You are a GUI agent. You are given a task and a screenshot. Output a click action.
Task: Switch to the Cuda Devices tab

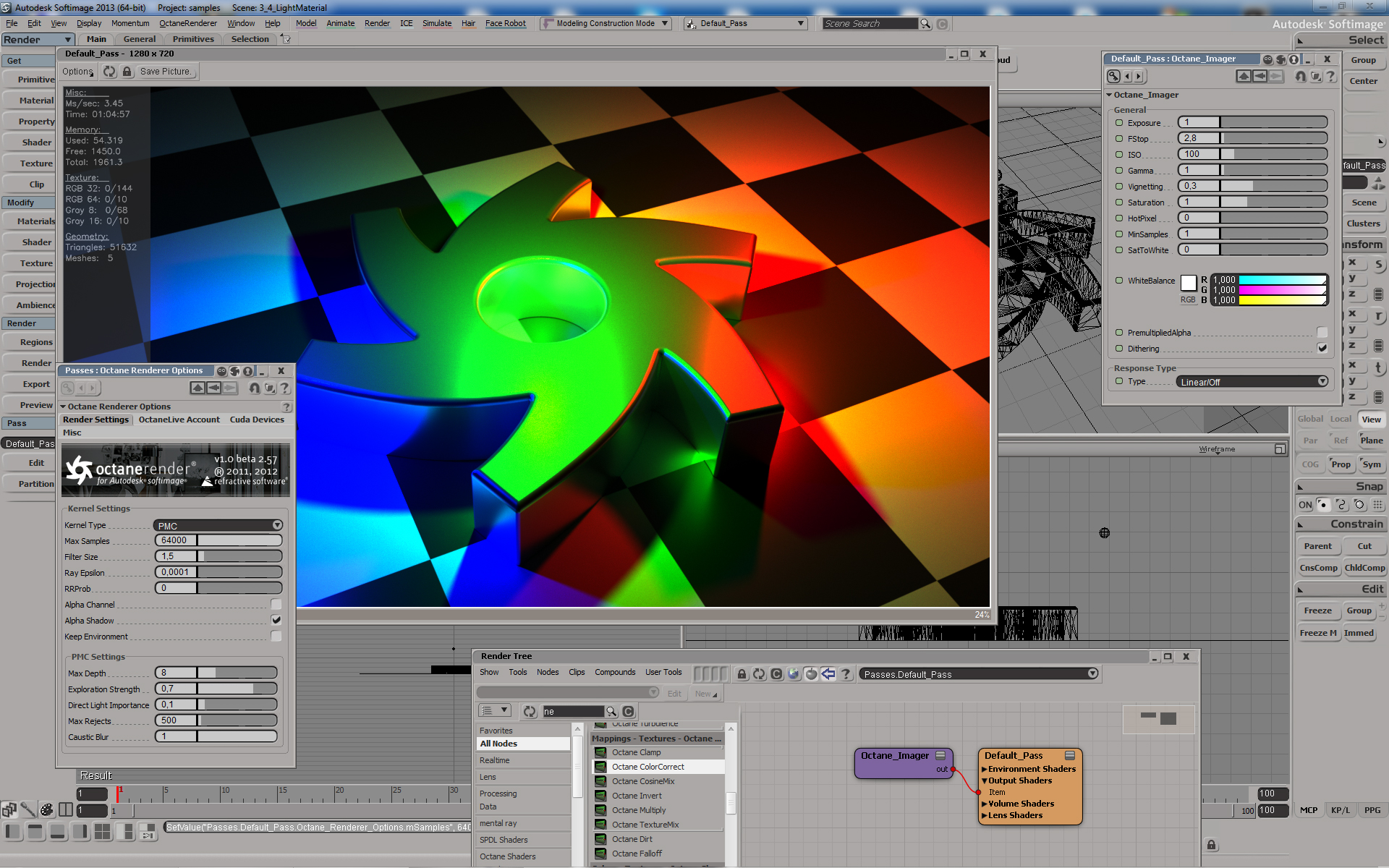click(257, 420)
